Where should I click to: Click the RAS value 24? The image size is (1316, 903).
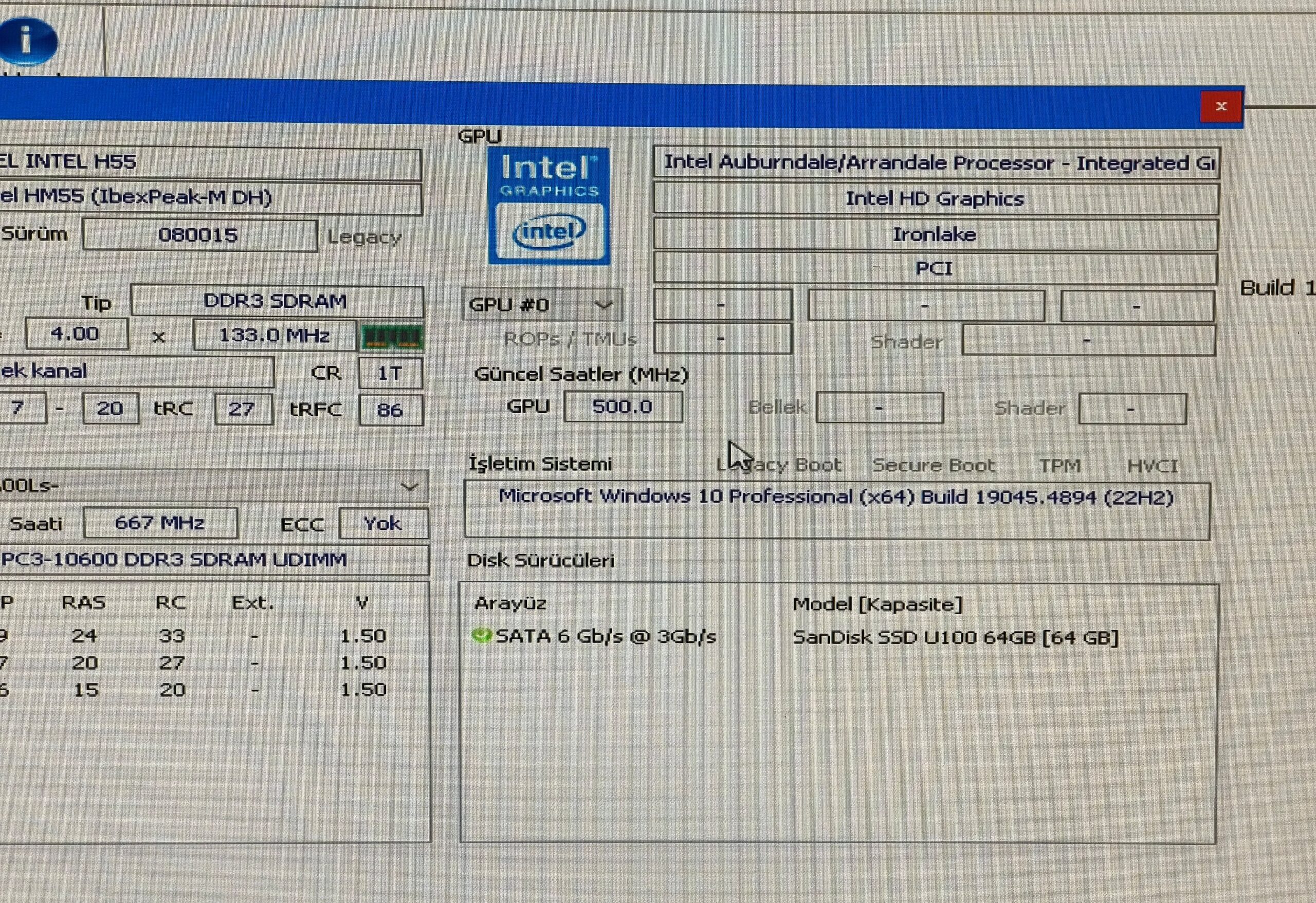click(x=84, y=636)
